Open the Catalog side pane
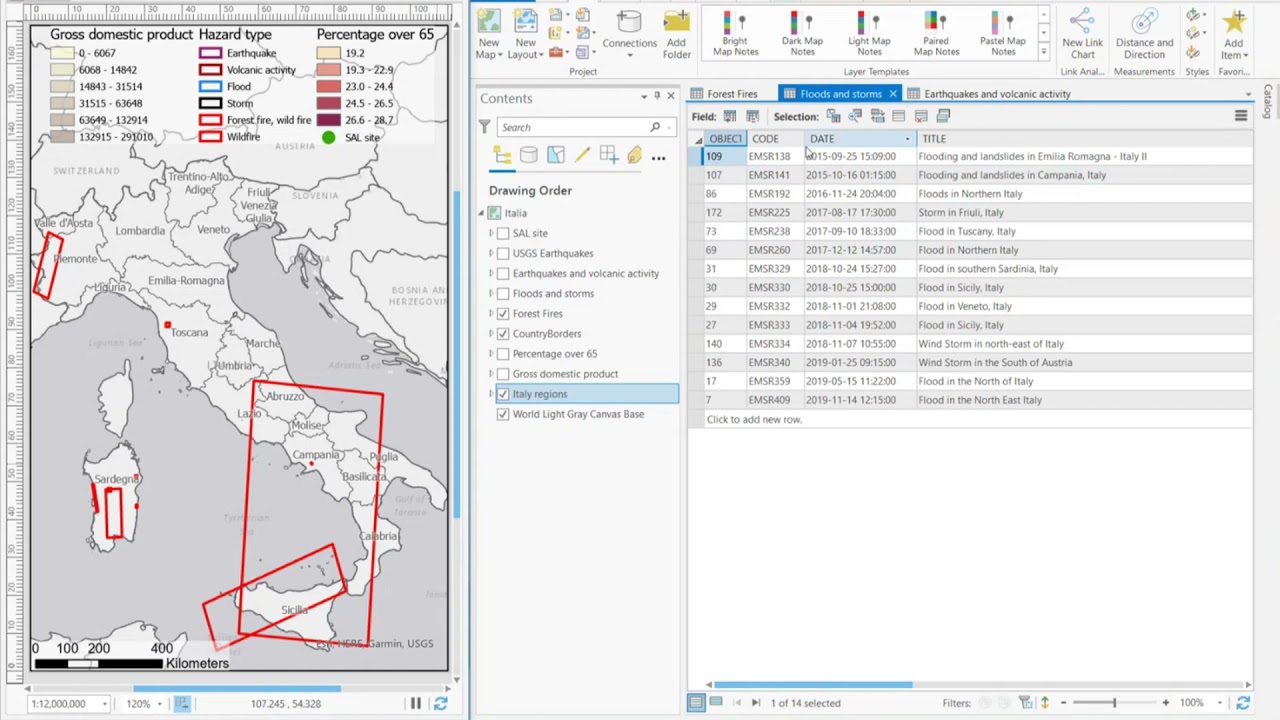Screen dimensions: 1280x720 point(1268,102)
